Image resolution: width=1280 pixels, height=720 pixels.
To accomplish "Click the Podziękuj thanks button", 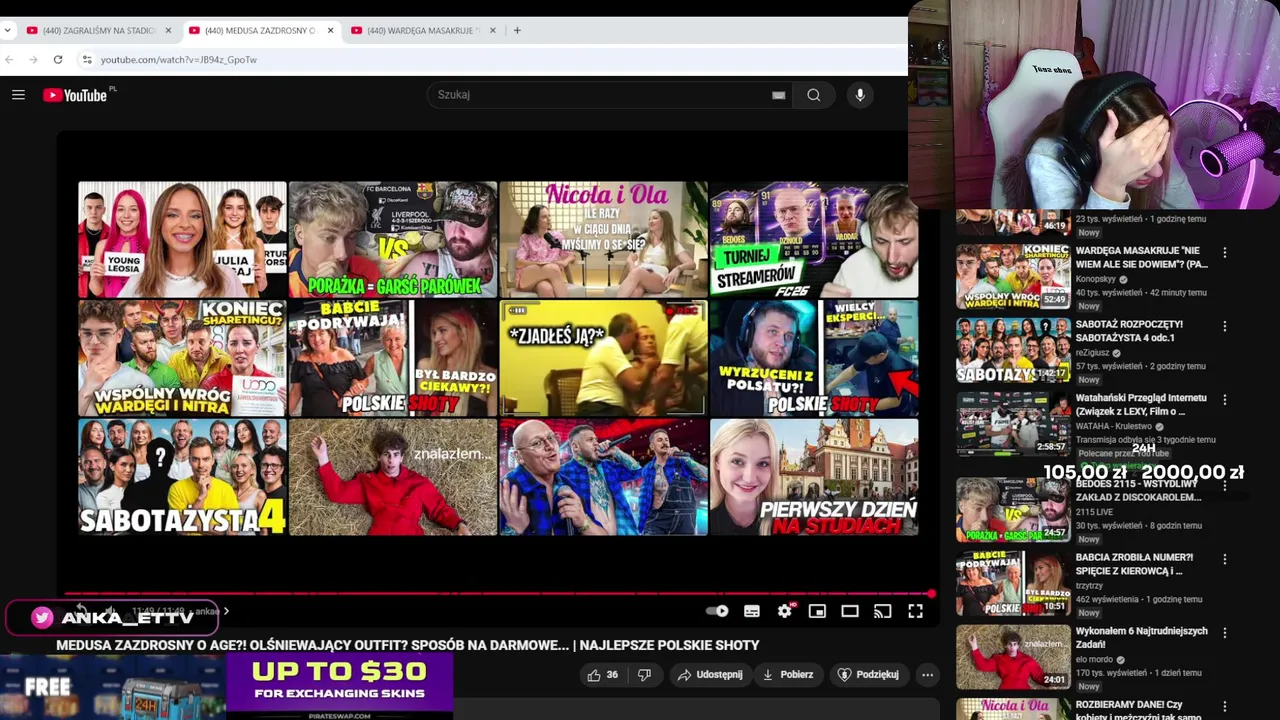I will coord(867,675).
